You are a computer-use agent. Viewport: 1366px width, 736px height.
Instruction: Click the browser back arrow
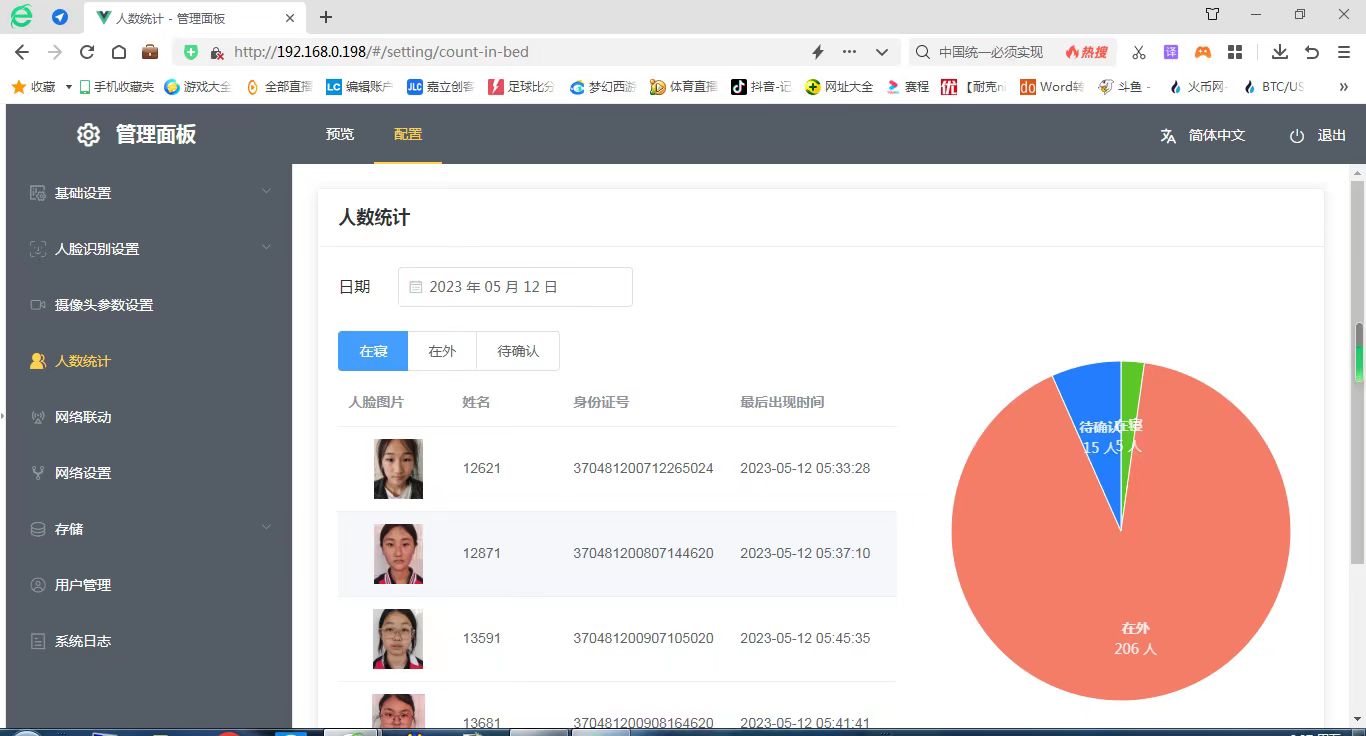coord(22,52)
